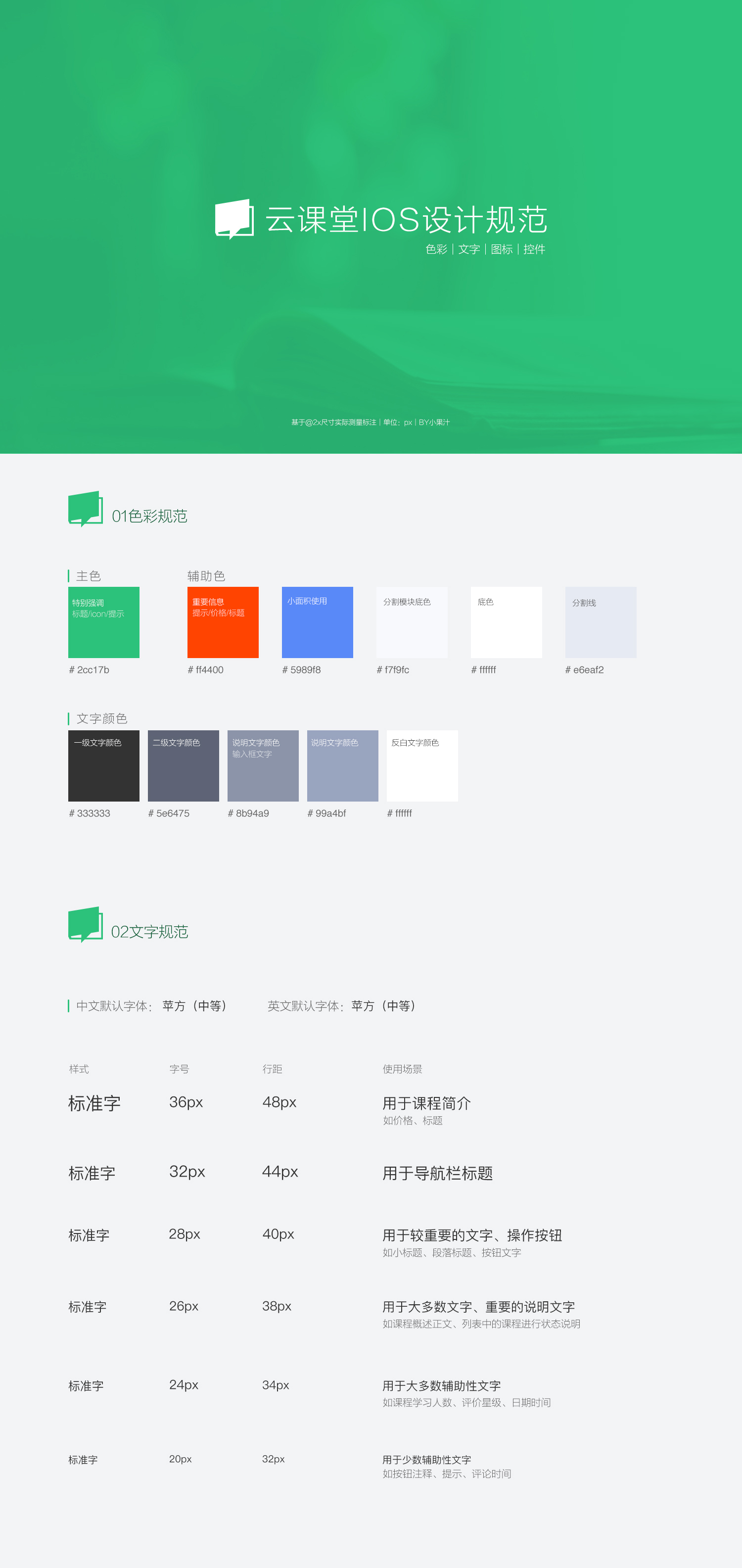Click BY小果汁 credit text
Viewport: 742px width, 1568px height.
point(434,422)
